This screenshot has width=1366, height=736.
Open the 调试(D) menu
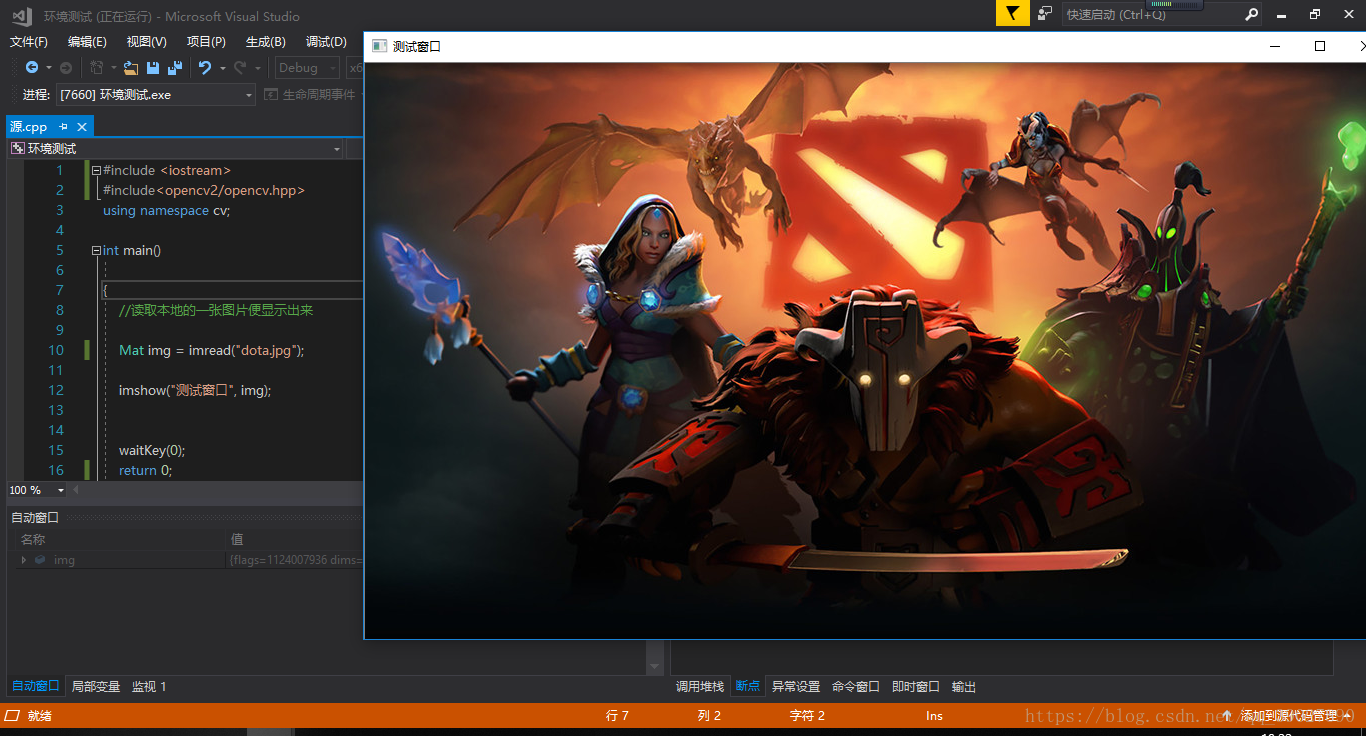[326, 41]
